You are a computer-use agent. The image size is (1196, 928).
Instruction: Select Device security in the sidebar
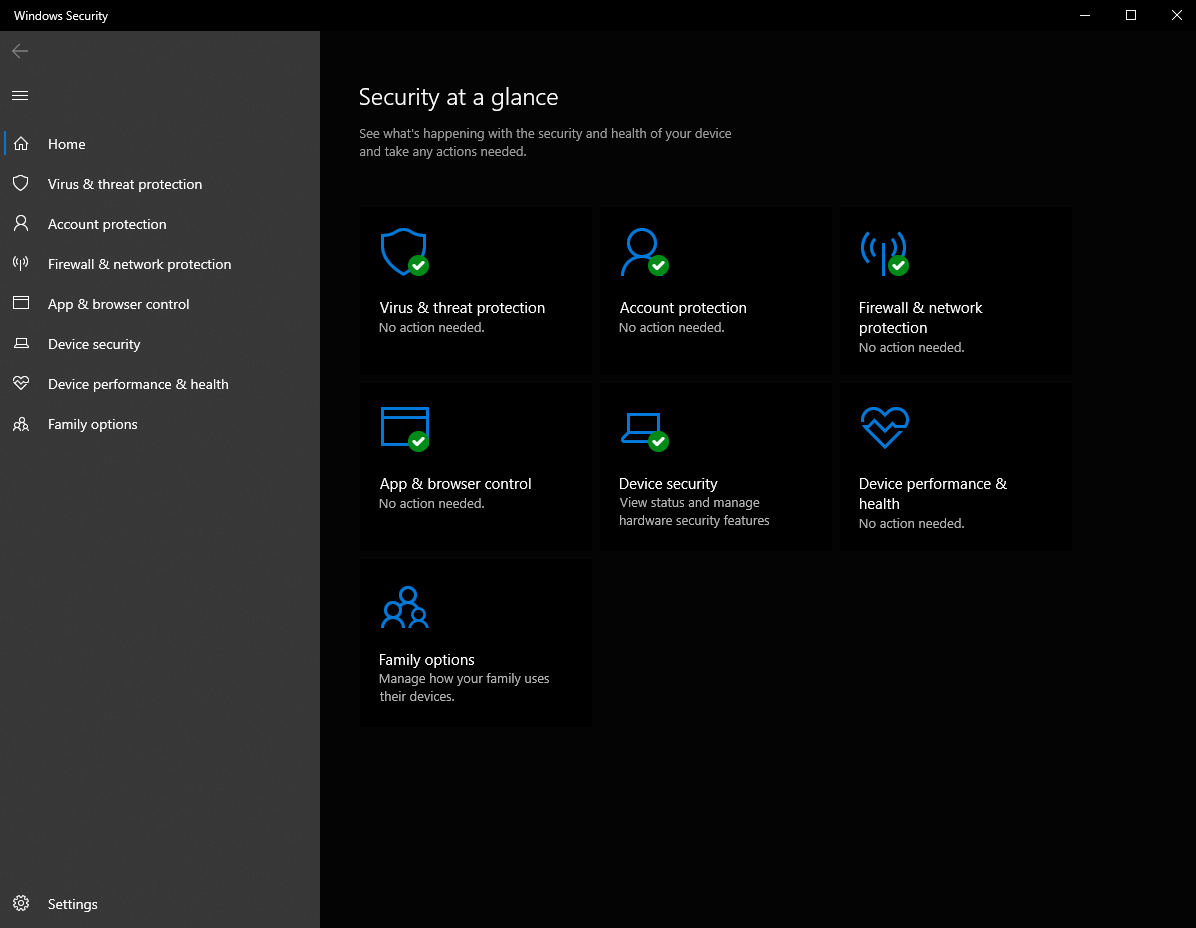coord(94,344)
